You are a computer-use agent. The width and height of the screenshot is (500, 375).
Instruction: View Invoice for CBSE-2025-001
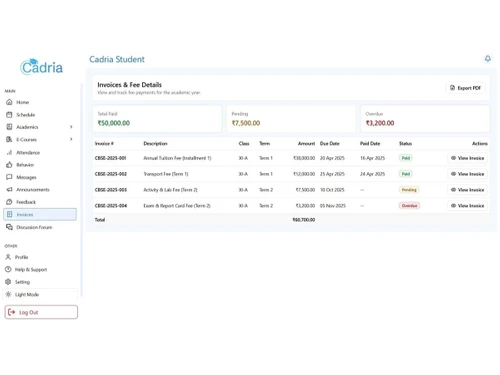pyautogui.click(x=467, y=158)
